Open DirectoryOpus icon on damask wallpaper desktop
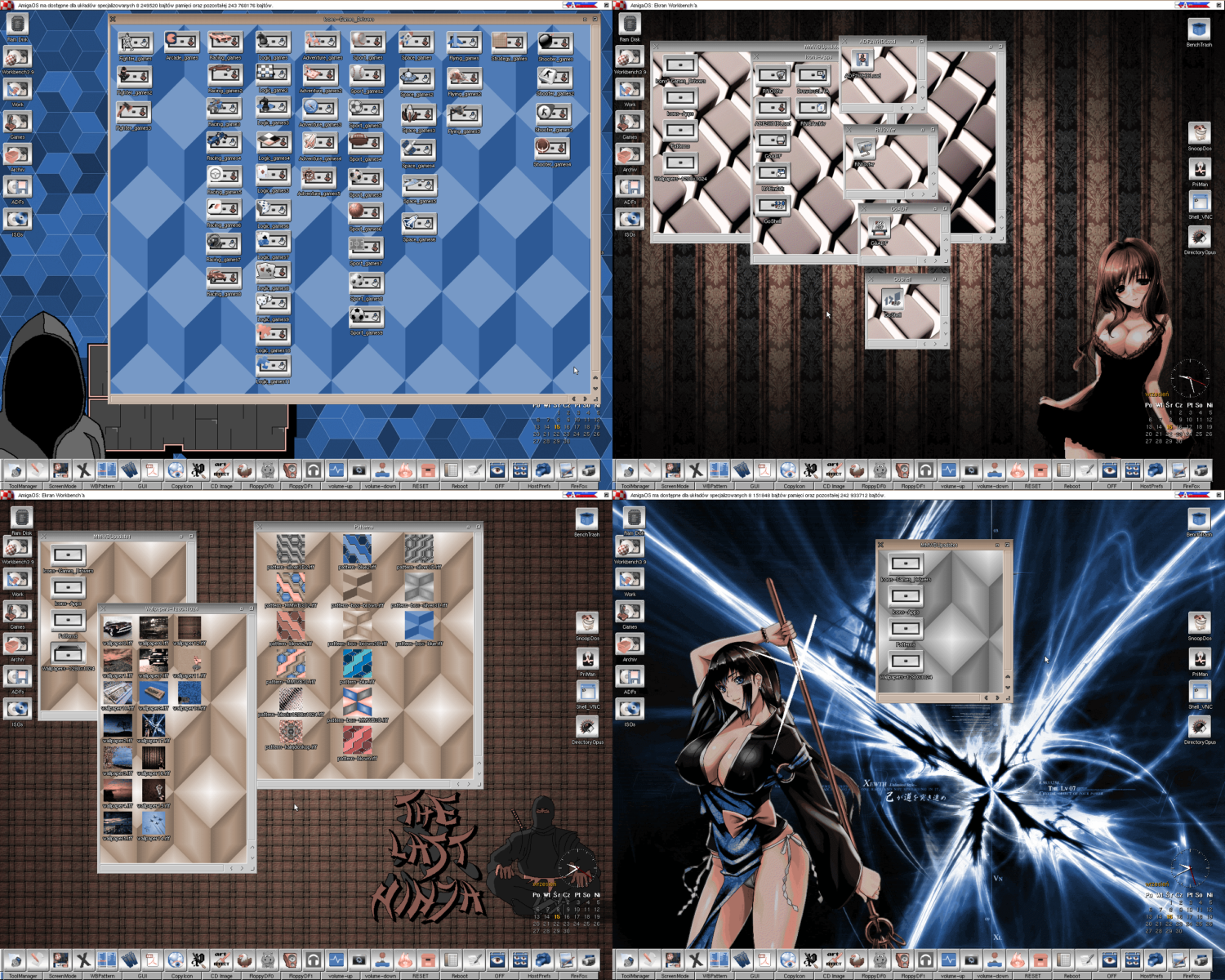This screenshot has width=1225, height=980. (1199, 238)
